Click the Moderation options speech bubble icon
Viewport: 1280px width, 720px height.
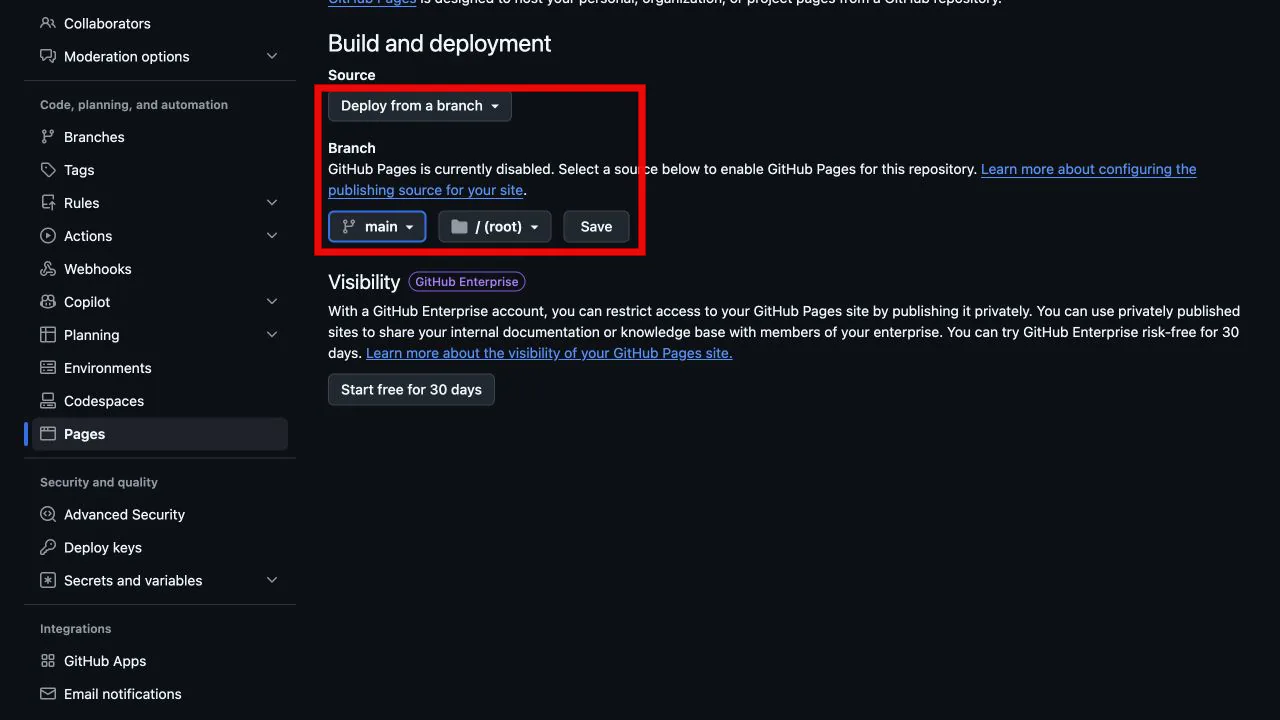coord(48,56)
